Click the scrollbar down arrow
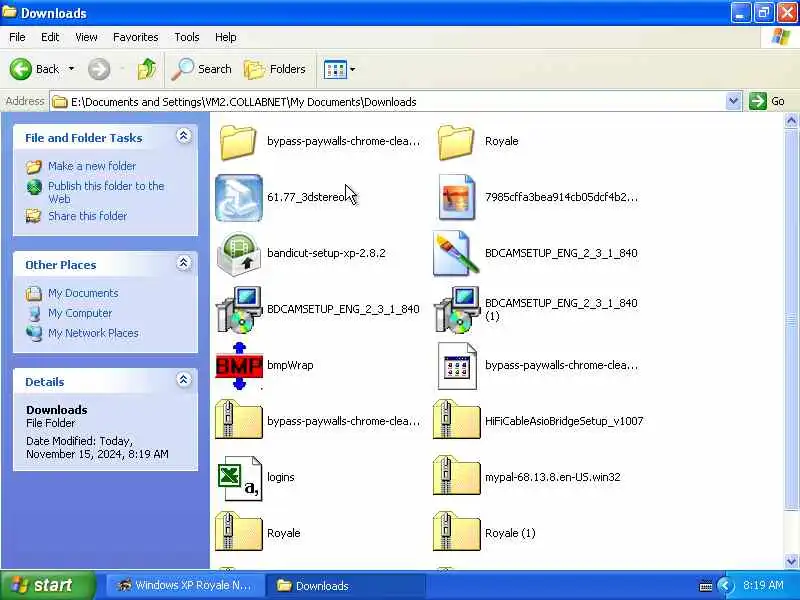Viewport: 800px width, 600px height. [791, 561]
